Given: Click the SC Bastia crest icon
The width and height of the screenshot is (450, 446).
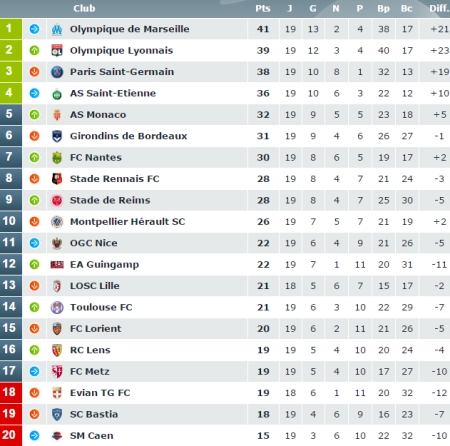Looking at the screenshot, I should coord(57,414).
